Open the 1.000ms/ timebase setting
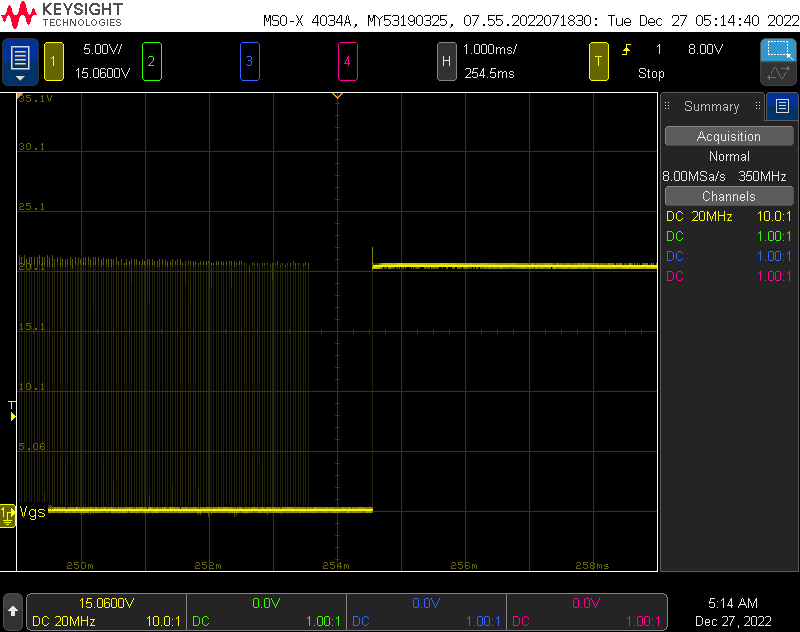 point(490,49)
